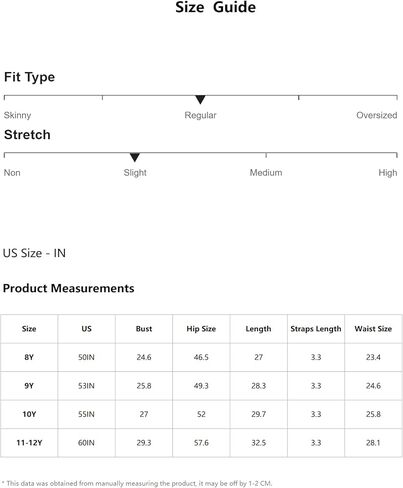The width and height of the screenshot is (403, 488).
Task: Select the Skinny label on Fit Type scale
Action: 17,115
